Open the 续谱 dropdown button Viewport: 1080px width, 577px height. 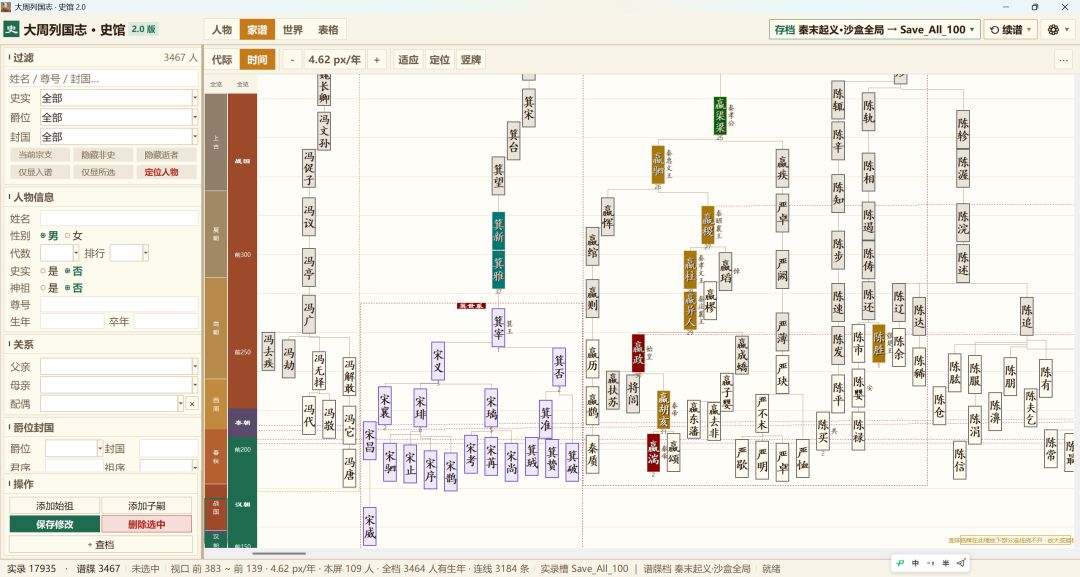1011,30
